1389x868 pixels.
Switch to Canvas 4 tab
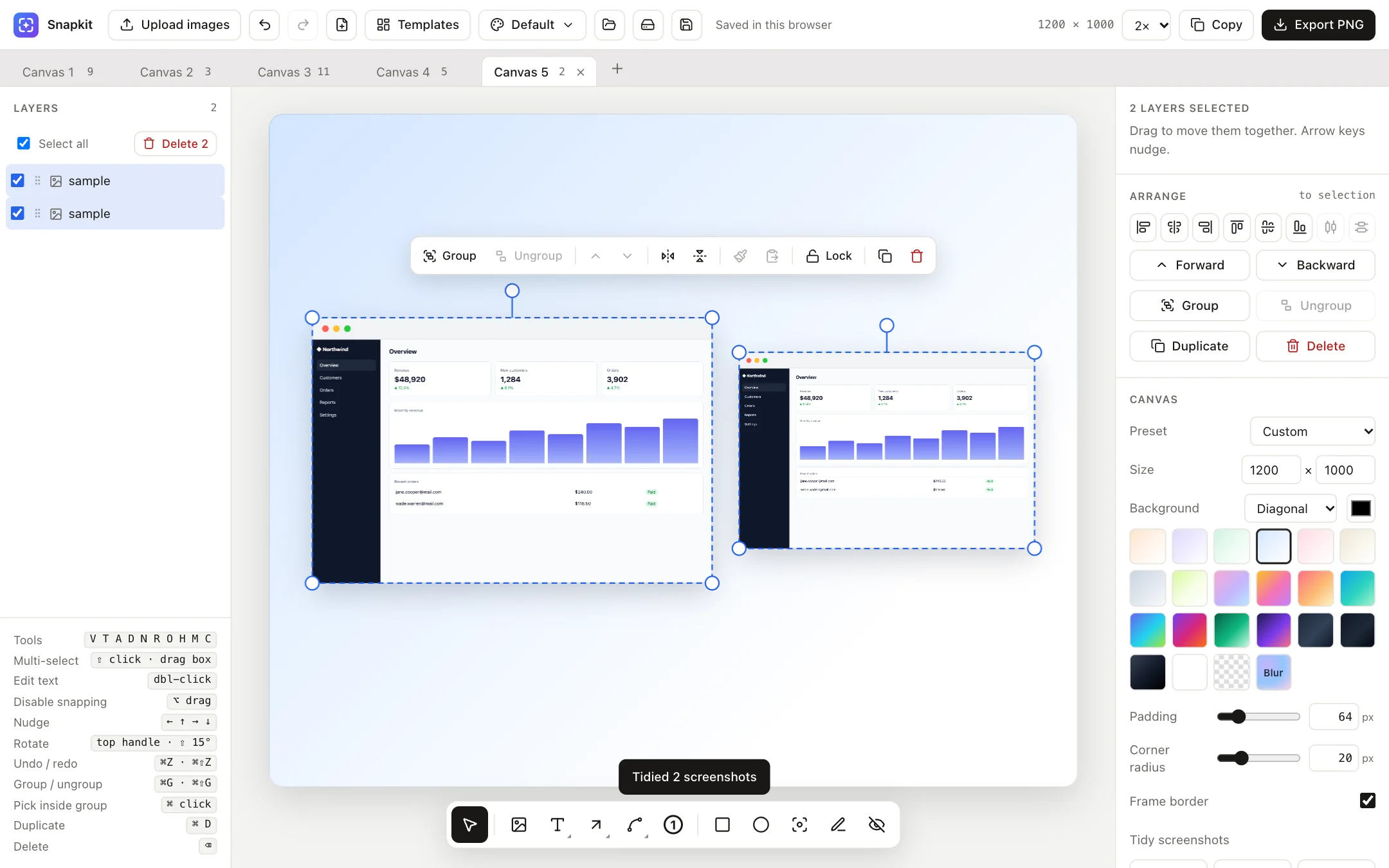[x=412, y=72]
